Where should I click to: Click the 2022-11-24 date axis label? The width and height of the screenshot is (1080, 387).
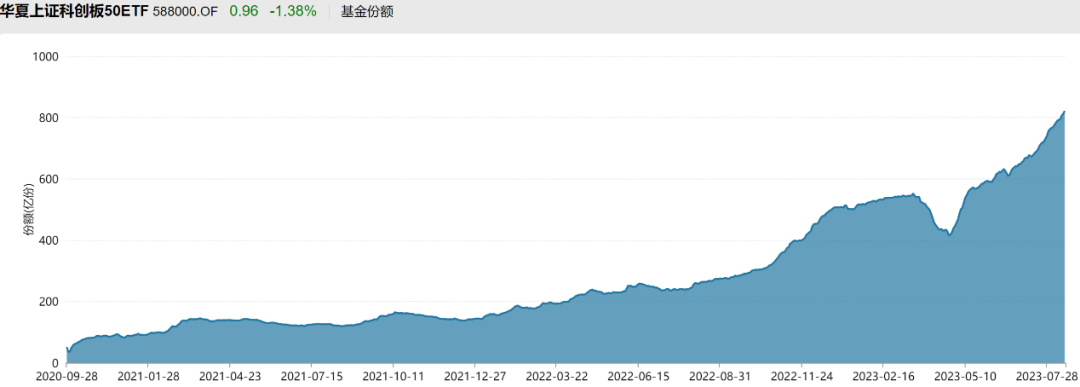point(801,378)
